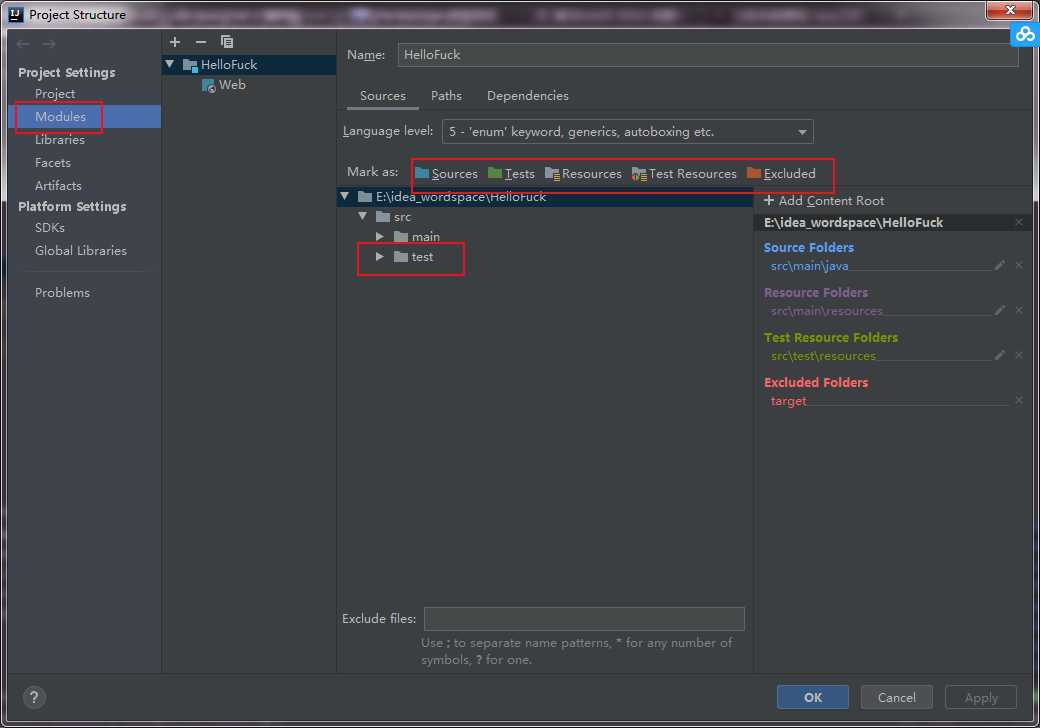Remove target from excluded folders
Image resolution: width=1040 pixels, height=728 pixels.
[1019, 400]
